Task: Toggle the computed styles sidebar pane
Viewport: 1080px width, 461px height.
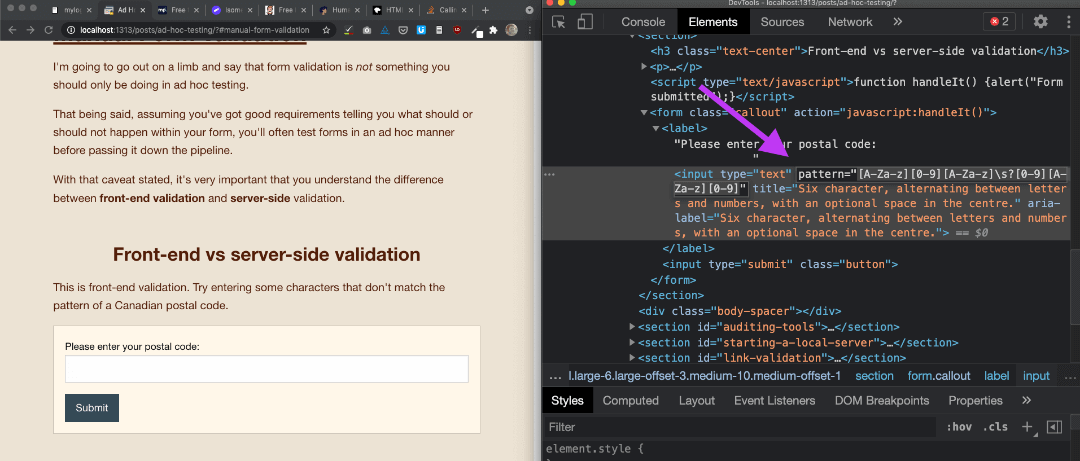Action: [x=1053, y=427]
